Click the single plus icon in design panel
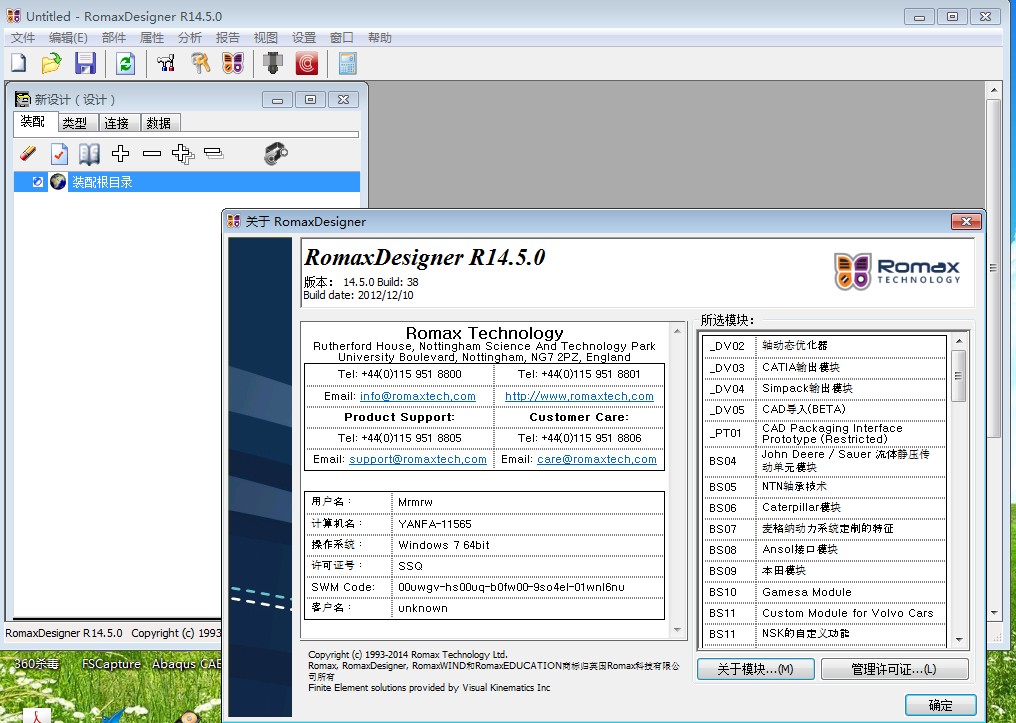 coord(120,154)
